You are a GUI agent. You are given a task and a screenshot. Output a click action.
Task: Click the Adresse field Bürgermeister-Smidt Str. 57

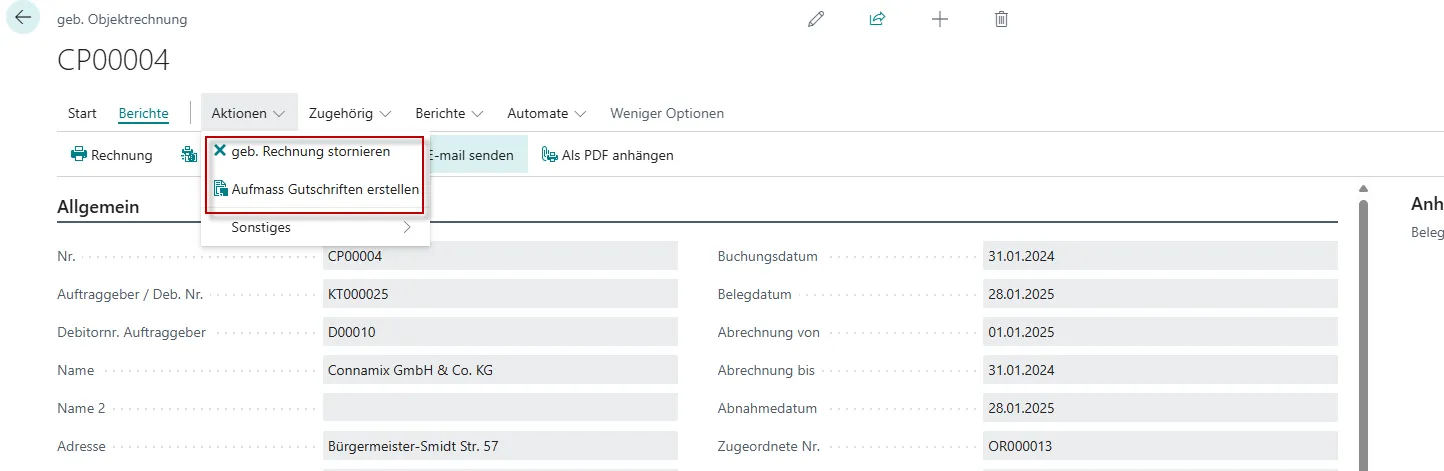pyautogui.click(x=500, y=446)
